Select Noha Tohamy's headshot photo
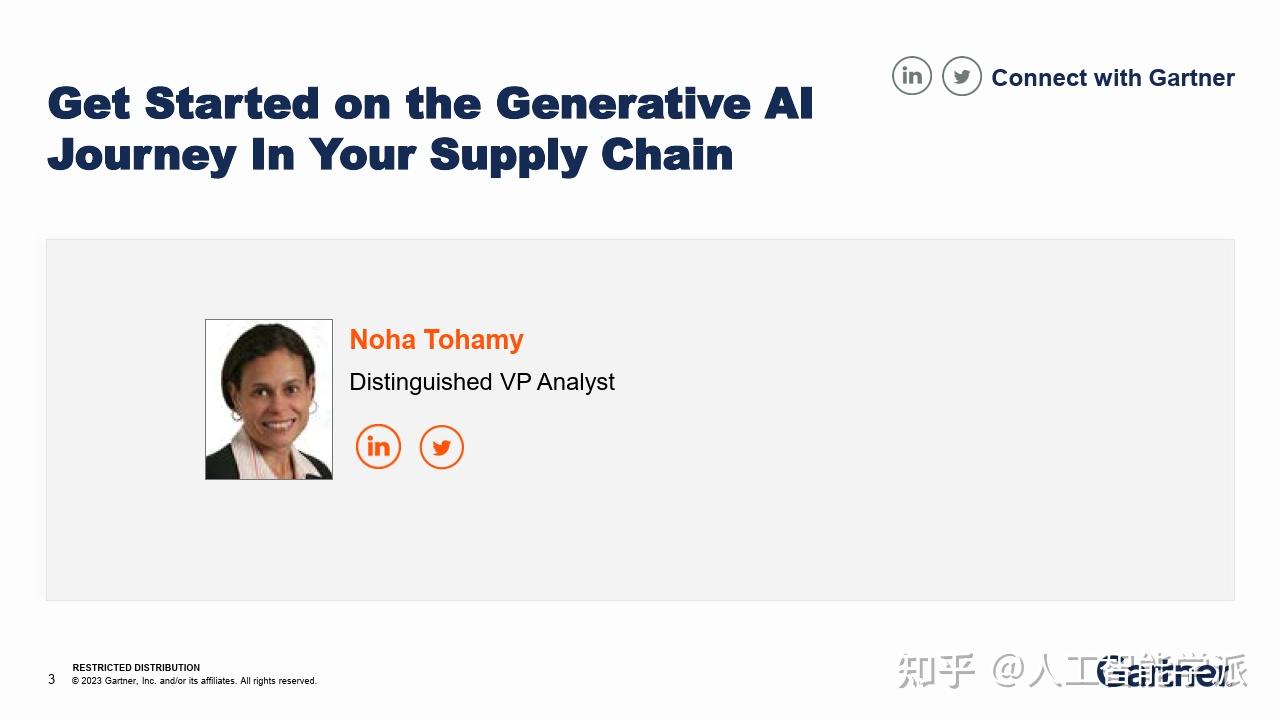Viewport: 1280px width, 720px height. (269, 399)
